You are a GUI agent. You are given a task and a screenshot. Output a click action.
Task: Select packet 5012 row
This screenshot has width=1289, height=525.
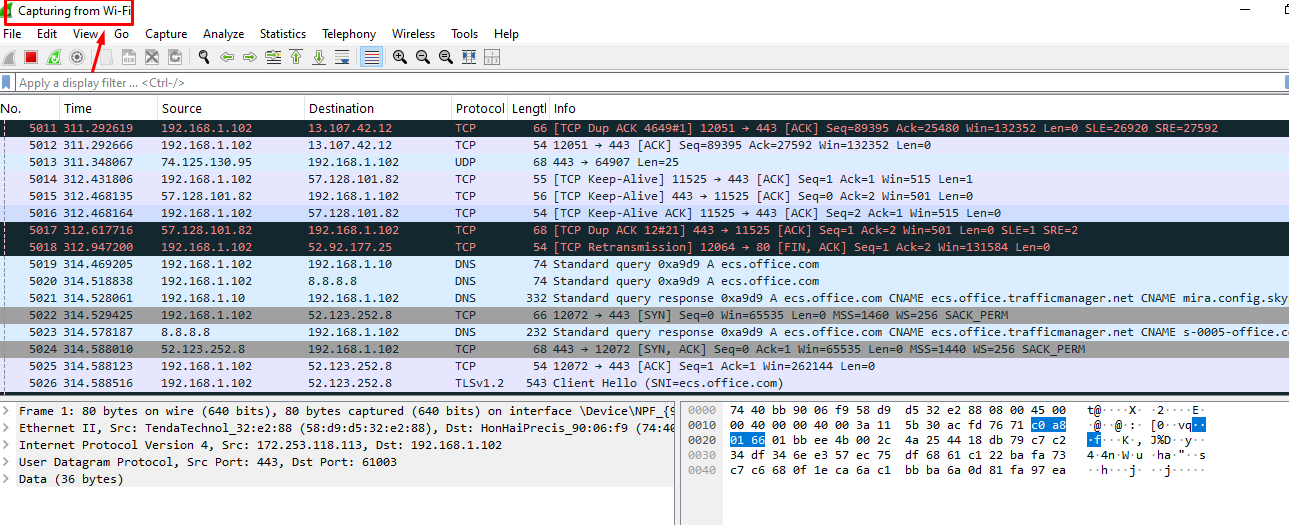644,145
